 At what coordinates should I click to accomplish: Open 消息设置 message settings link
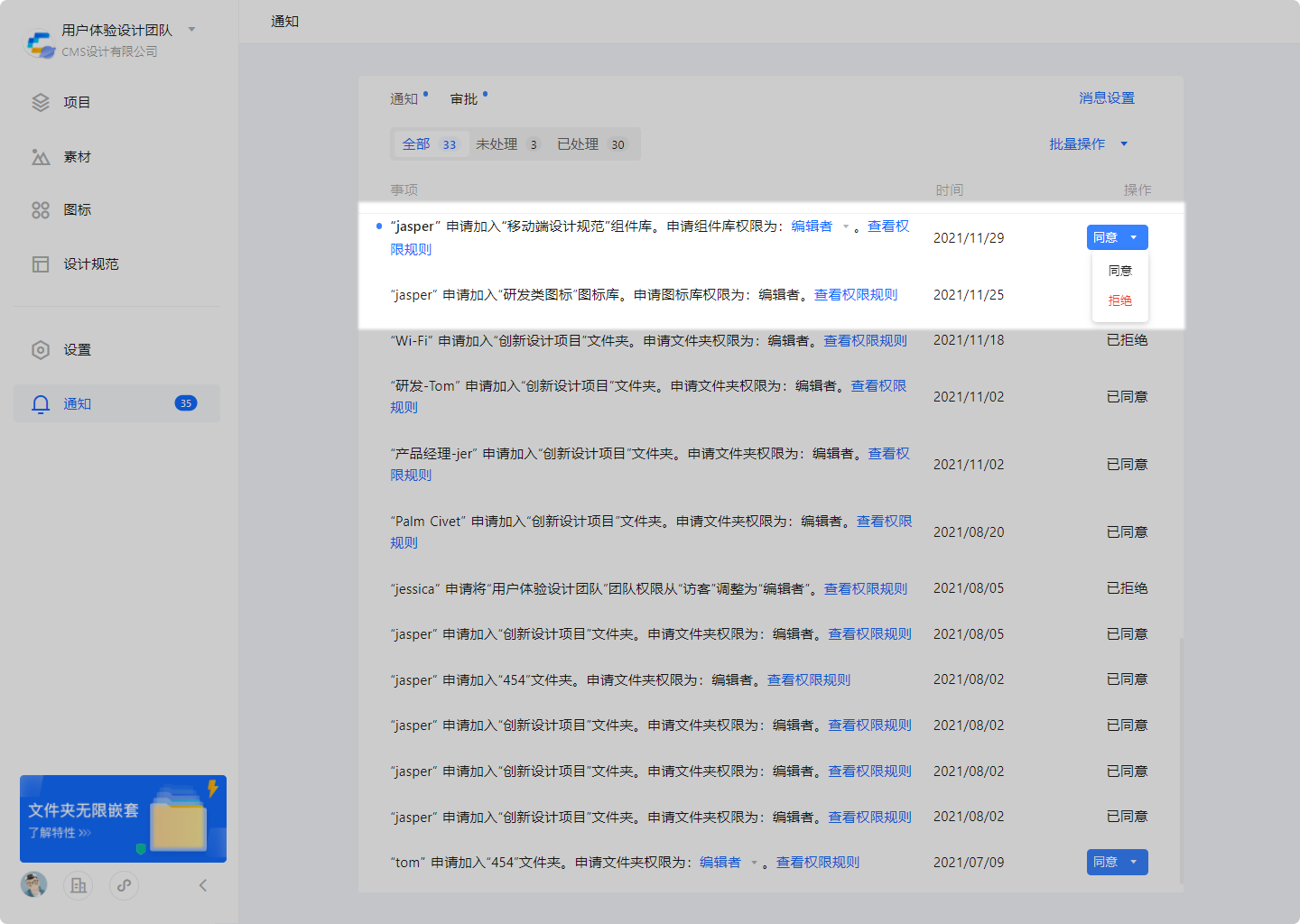pyautogui.click(x=1107, y=98)
